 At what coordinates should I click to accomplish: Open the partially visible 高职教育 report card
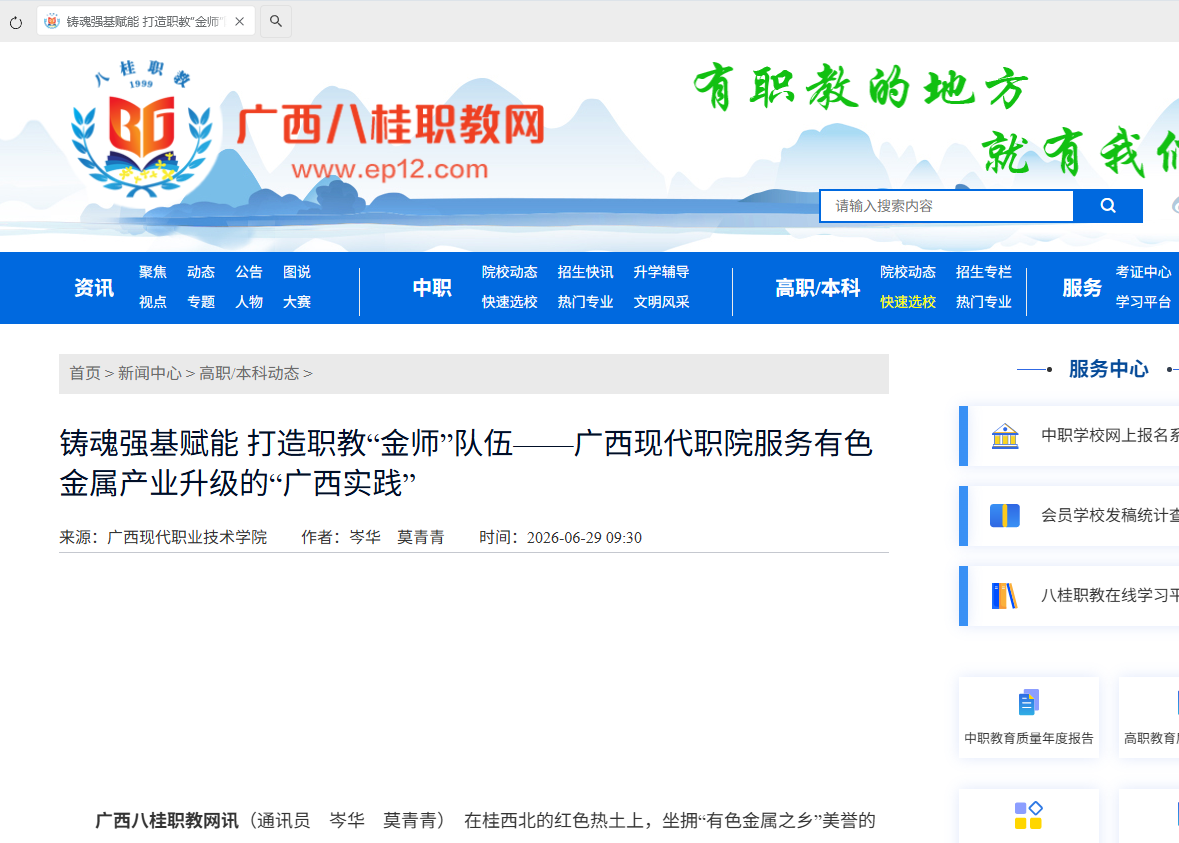[1149, 717]
